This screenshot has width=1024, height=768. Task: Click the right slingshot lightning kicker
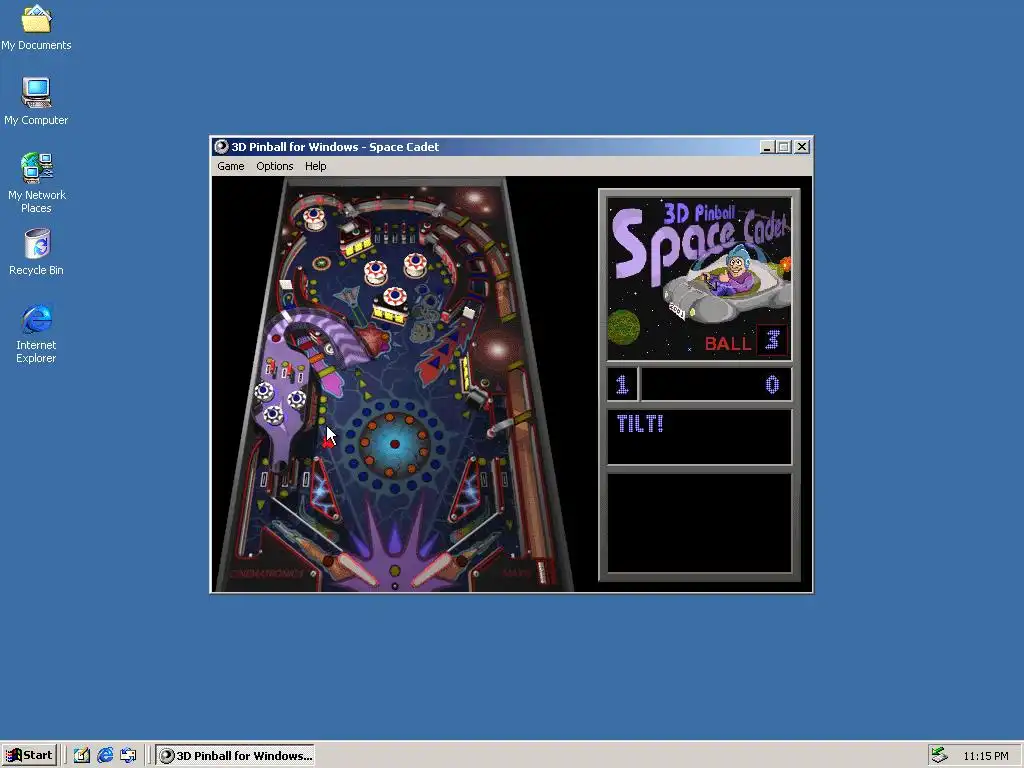[x=466, y=490]
